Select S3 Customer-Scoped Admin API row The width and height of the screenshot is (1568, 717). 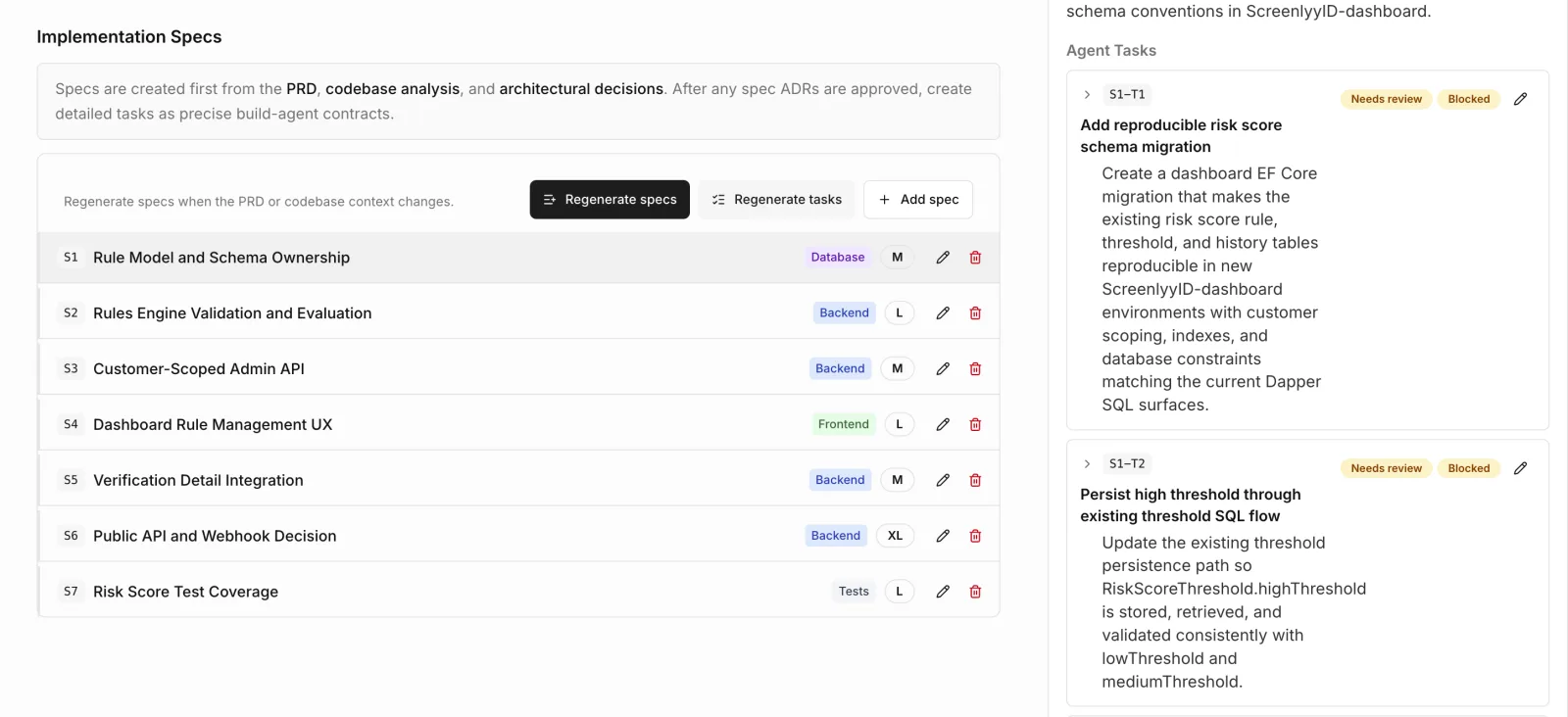pos(518,369)
